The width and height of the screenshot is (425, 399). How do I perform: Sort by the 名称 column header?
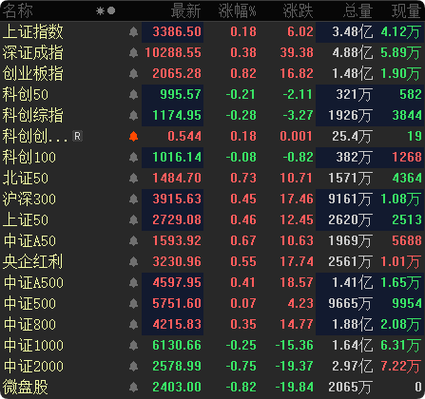[x=18, y=11]
